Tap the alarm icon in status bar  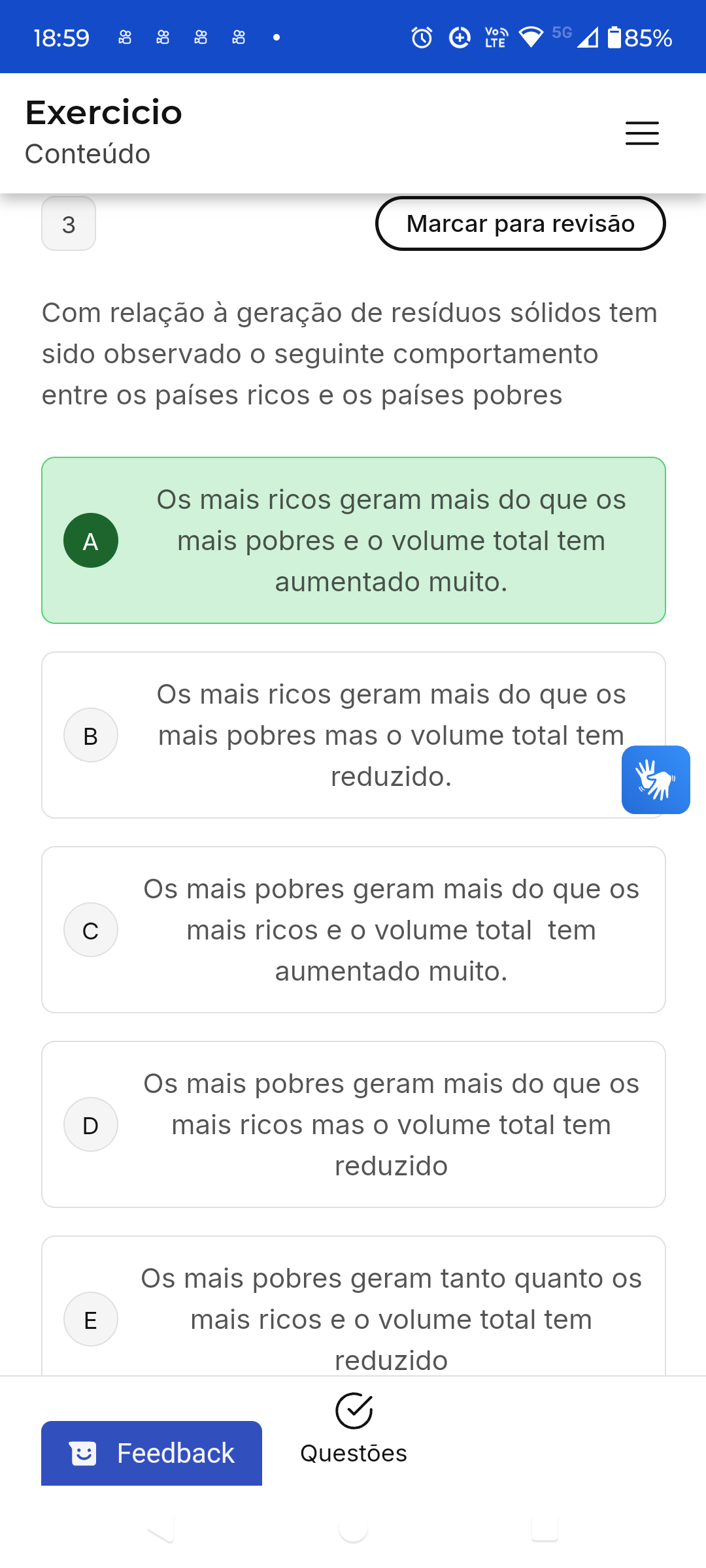[422, 38]
